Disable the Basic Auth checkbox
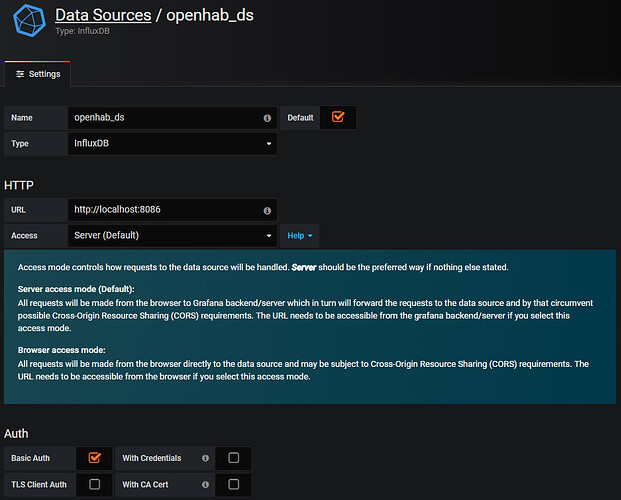 [95, 458]
